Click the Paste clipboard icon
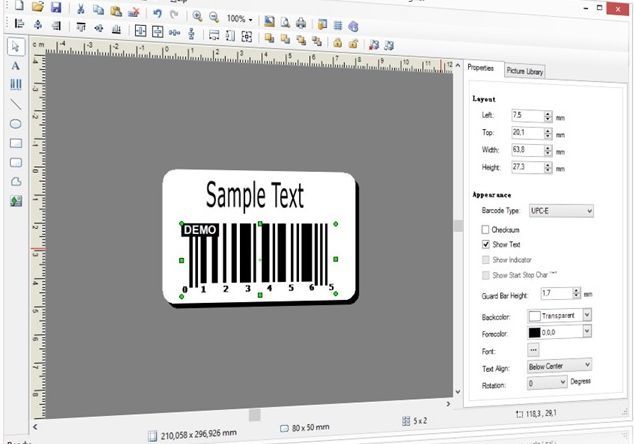The height and width of the screenshot is (444, 635). tap(116, 11)
